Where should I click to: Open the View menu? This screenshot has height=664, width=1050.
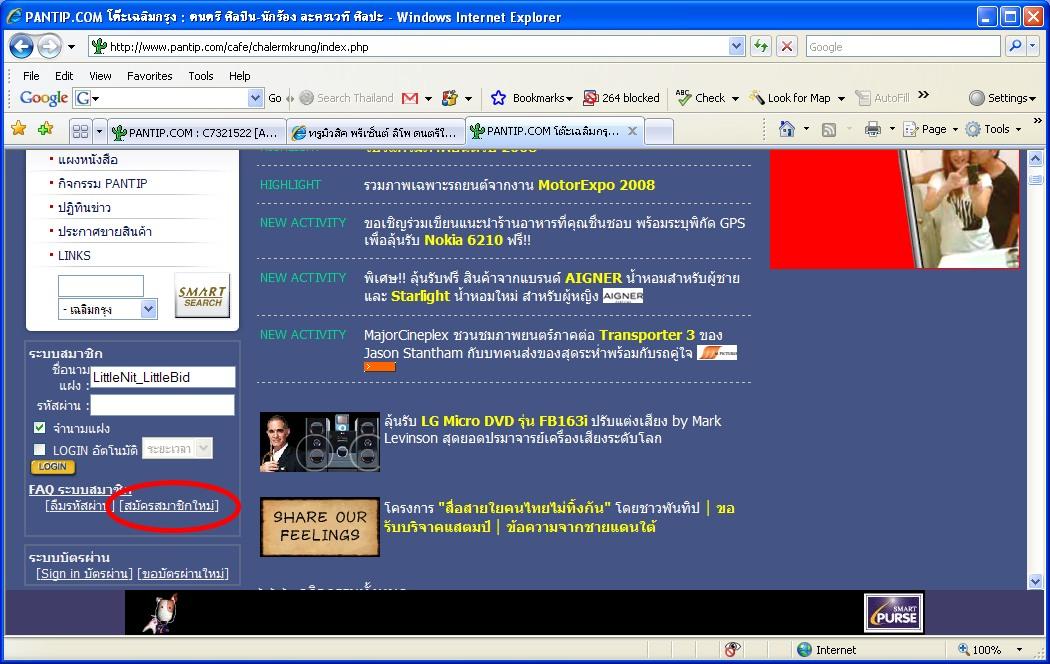(x=100, y=76)
